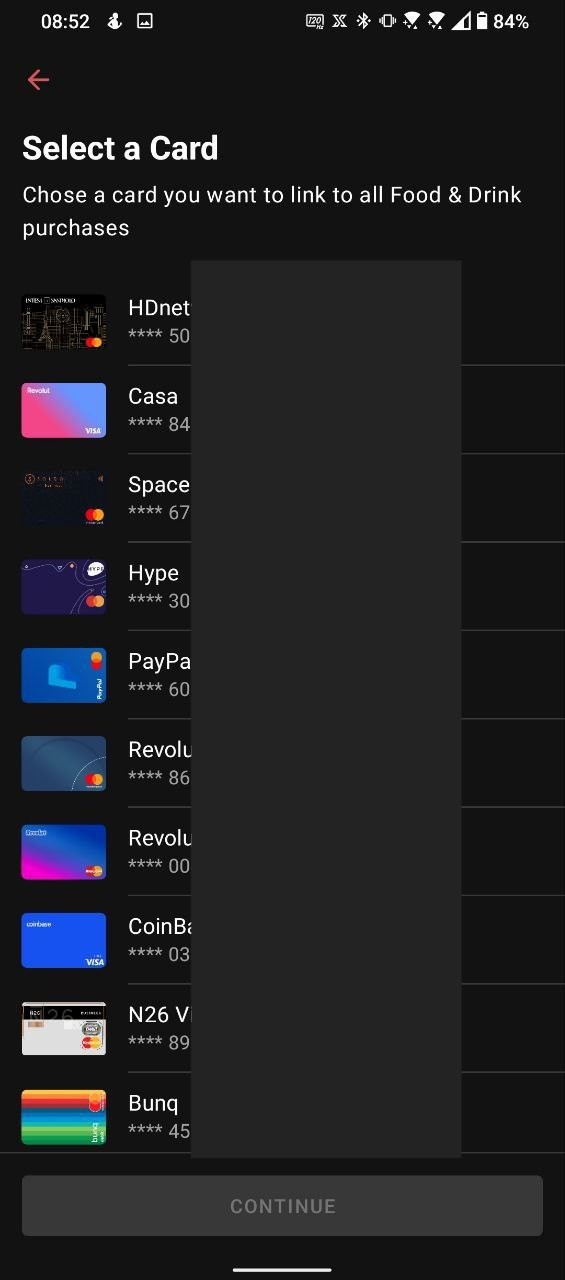The width and height of the screenshot is (565, 1280).
Task: Select the rainbow Bunq card icon
Action: (64, 1116)
